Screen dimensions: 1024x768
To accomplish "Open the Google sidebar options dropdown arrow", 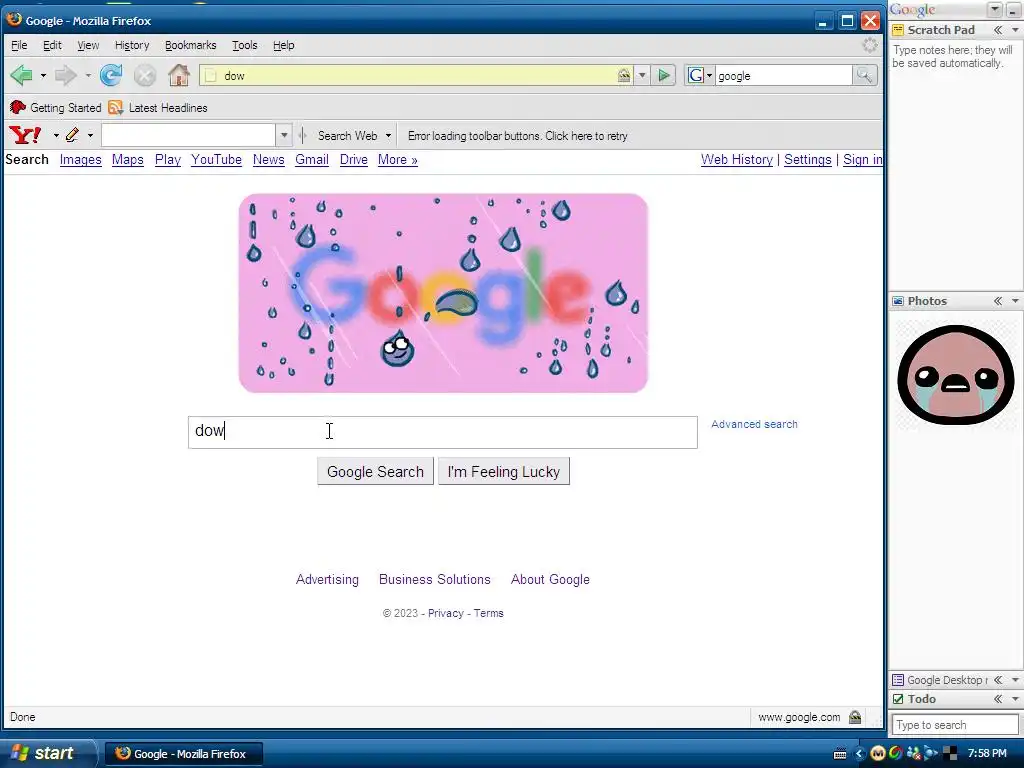I will coord(995,9).
